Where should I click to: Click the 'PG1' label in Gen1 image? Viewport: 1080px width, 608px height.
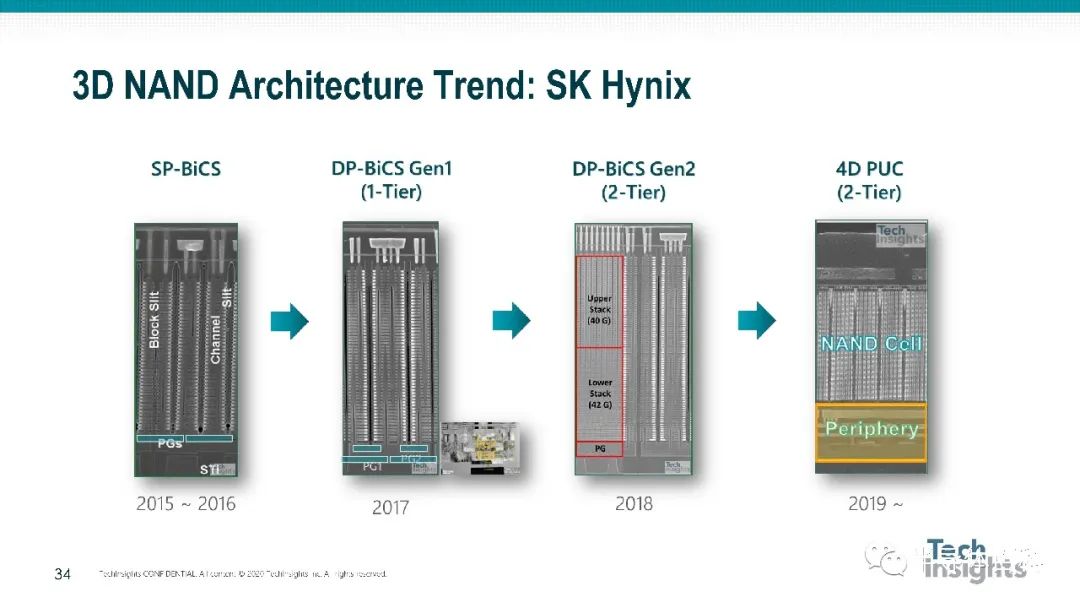coord(372,466)
